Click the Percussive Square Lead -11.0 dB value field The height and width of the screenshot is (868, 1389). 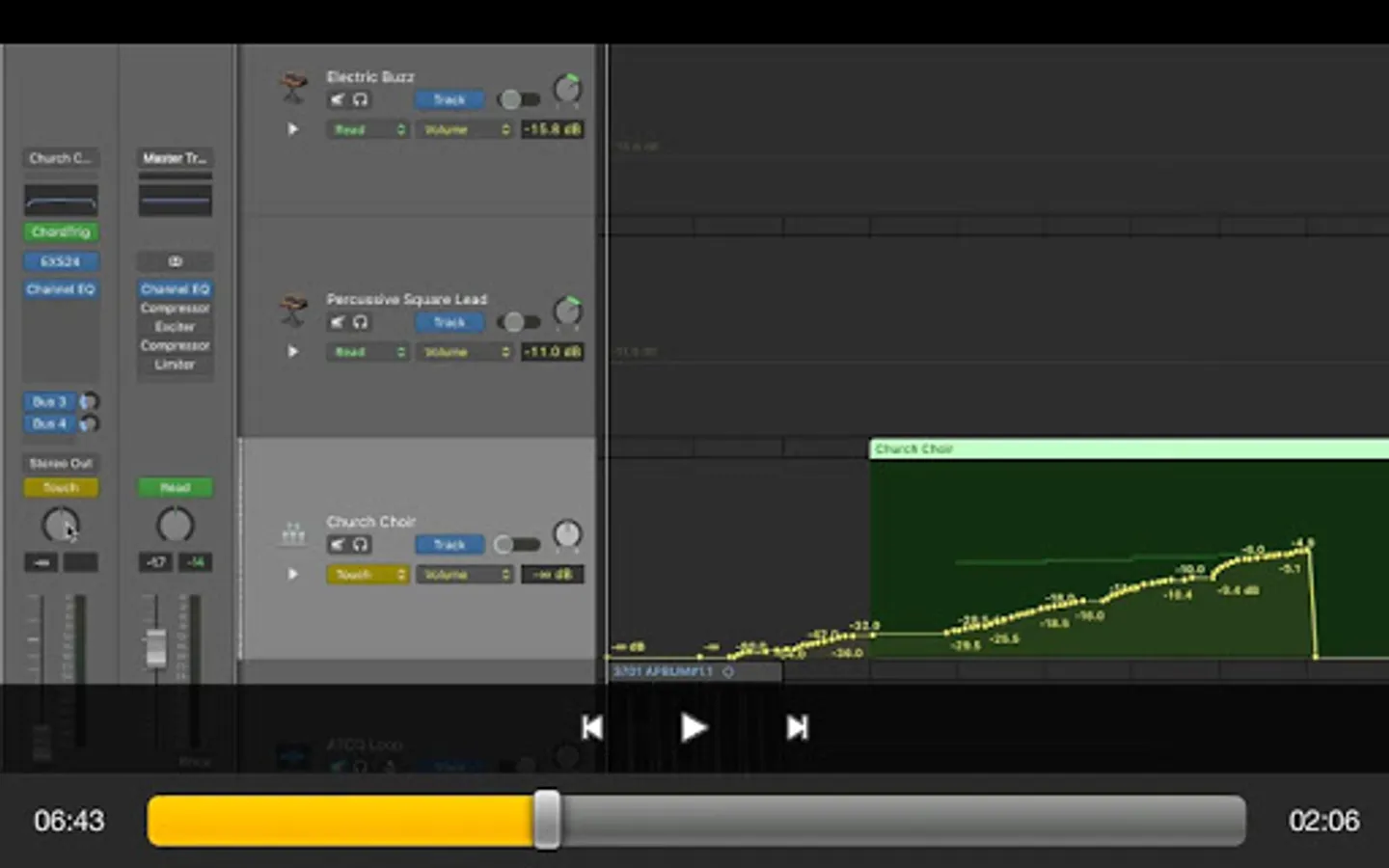click(553, 352)
